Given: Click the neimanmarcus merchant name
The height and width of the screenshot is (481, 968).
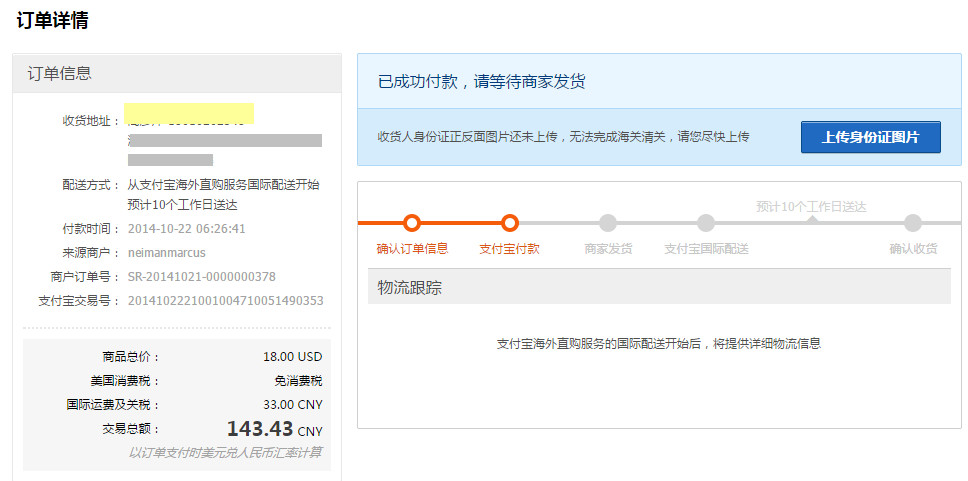Looking at the screenshot, I should [166, 252].
